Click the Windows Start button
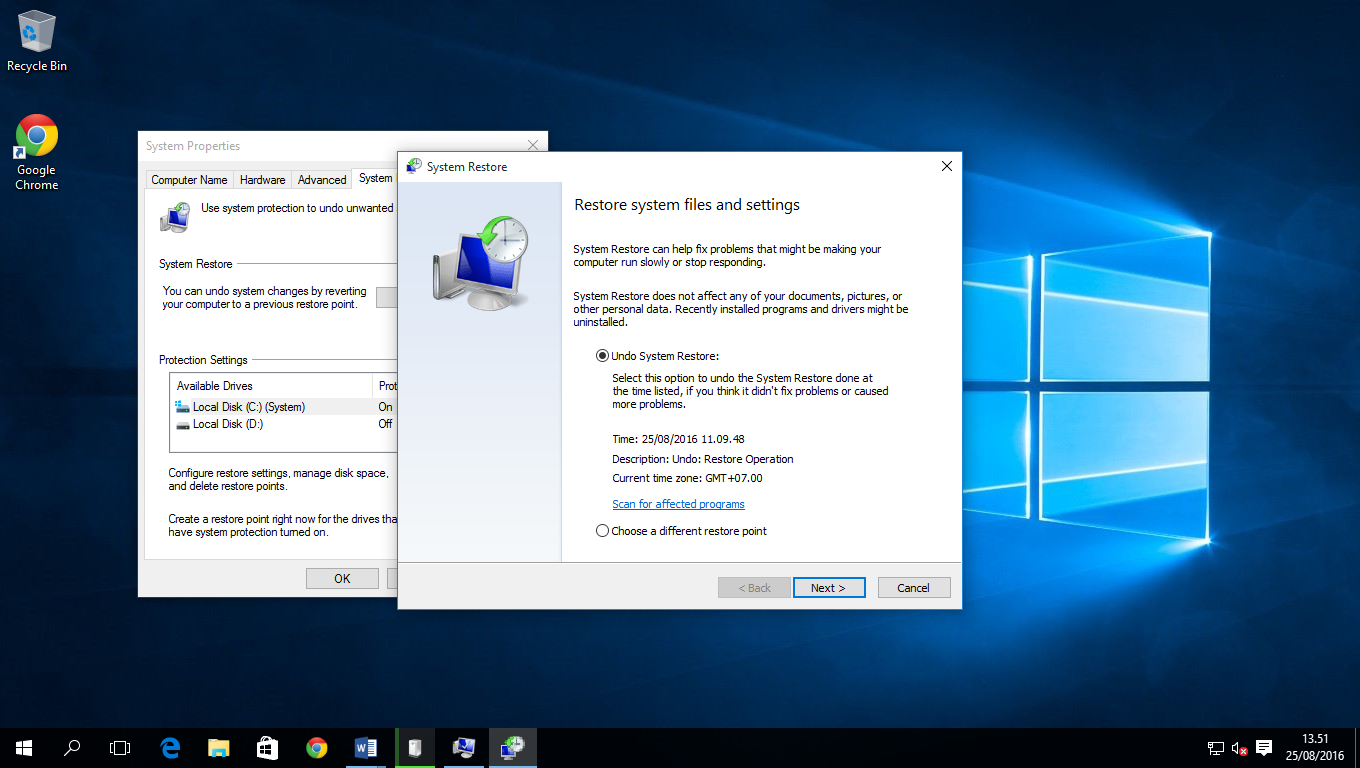The image size is (1360, 768). click(23, 747)
